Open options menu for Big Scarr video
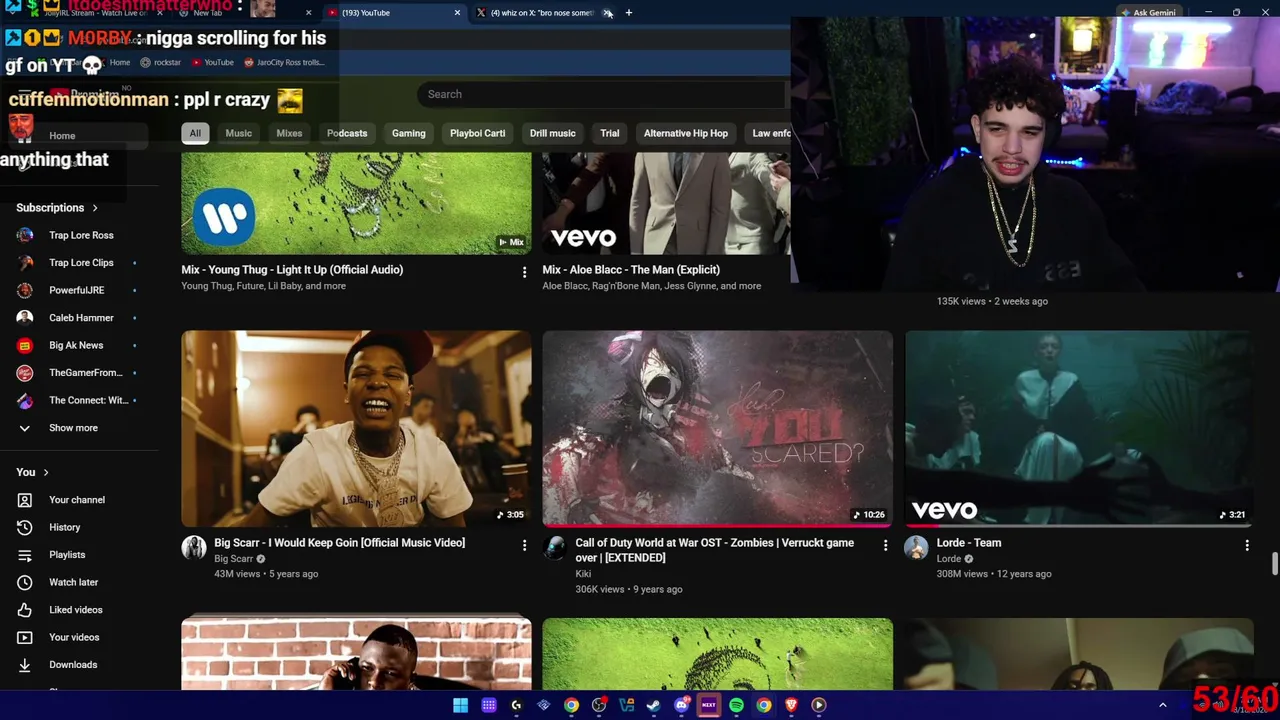 tap(524, 545)
